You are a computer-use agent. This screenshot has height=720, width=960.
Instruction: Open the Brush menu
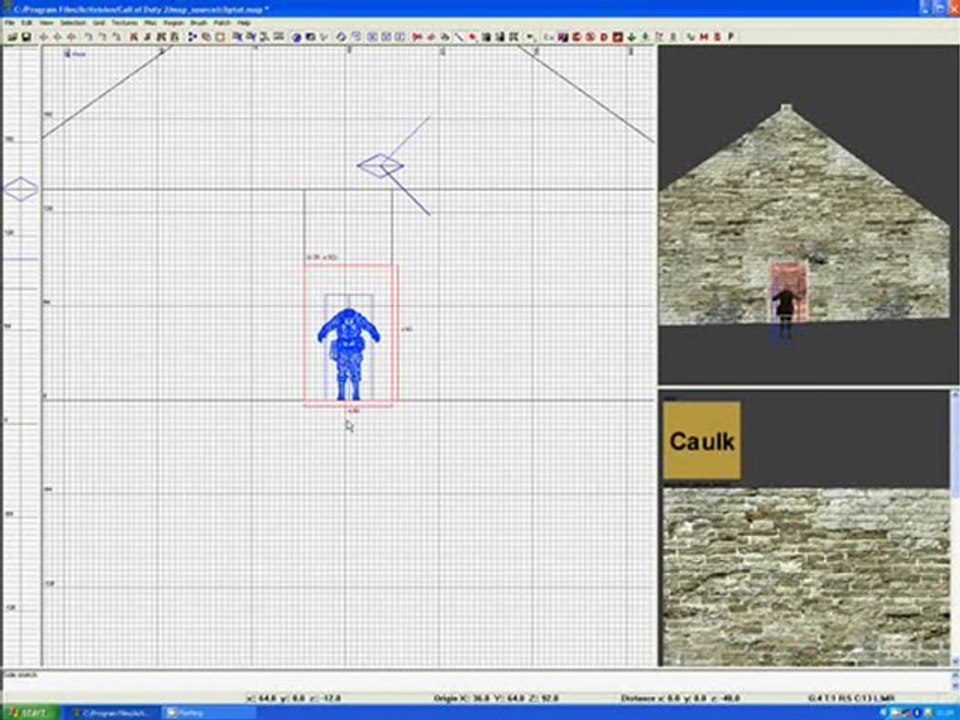pyautogui.click(x=199, y=23)
